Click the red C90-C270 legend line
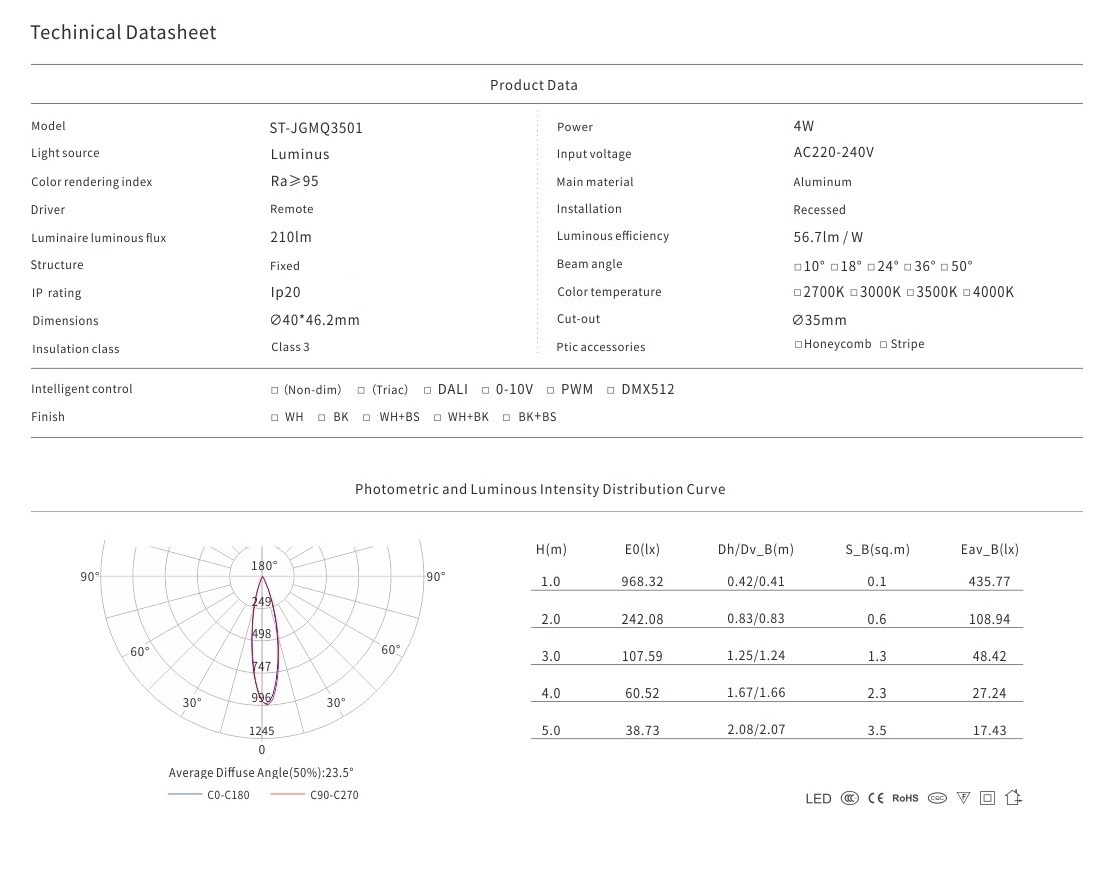 pyautogui.click(x=287, y=795)
